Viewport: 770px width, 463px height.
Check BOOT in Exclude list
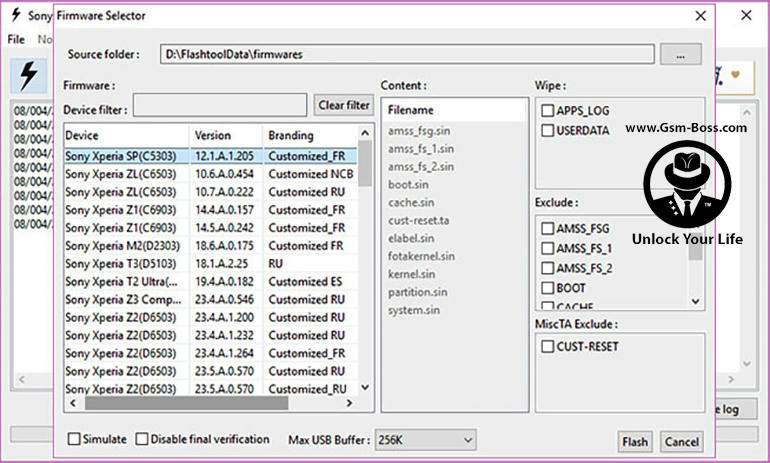coord(548,288)
